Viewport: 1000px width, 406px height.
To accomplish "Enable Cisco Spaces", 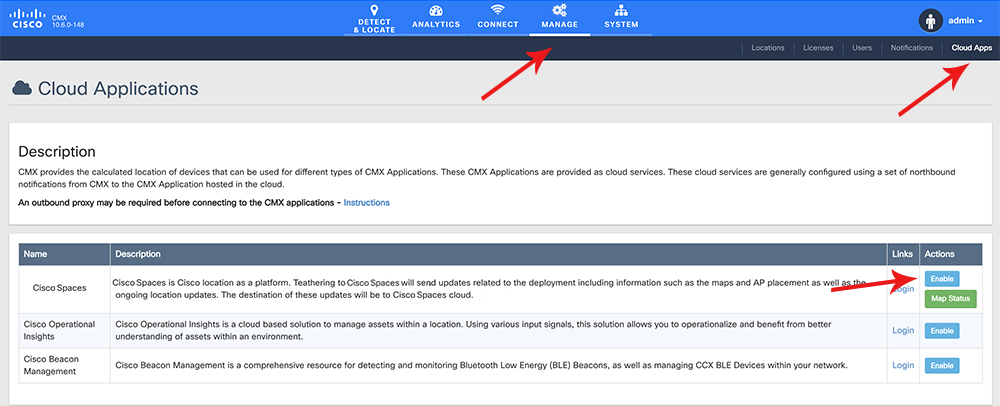I will point(942,279).
